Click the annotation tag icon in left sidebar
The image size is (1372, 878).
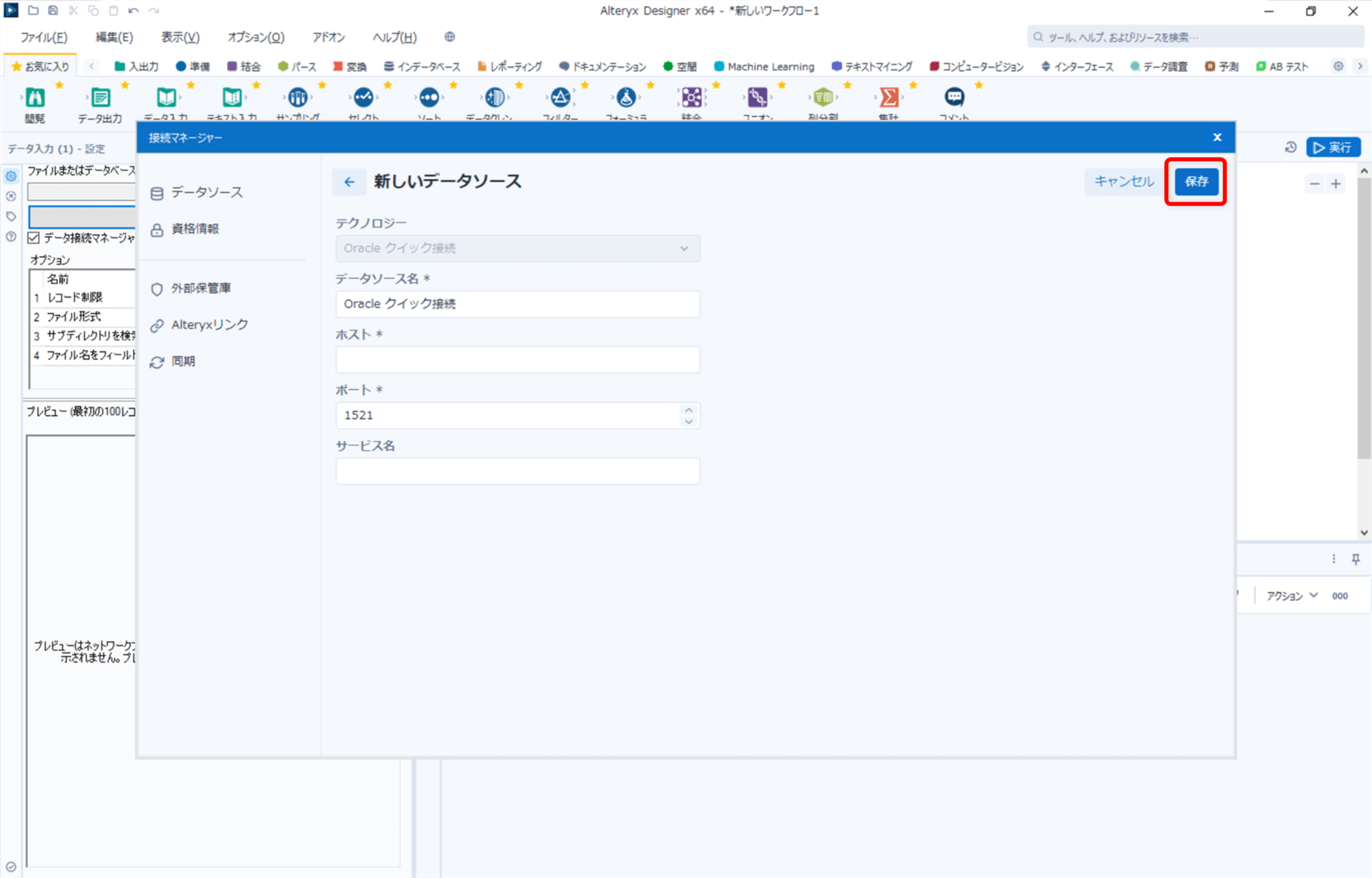pos(11,217)
